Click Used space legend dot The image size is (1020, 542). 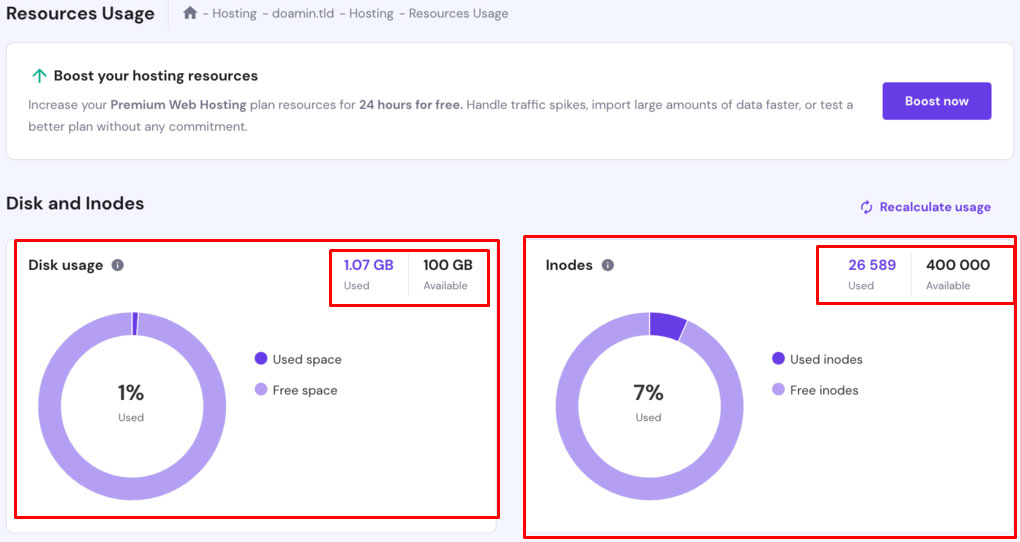point(261,359)
